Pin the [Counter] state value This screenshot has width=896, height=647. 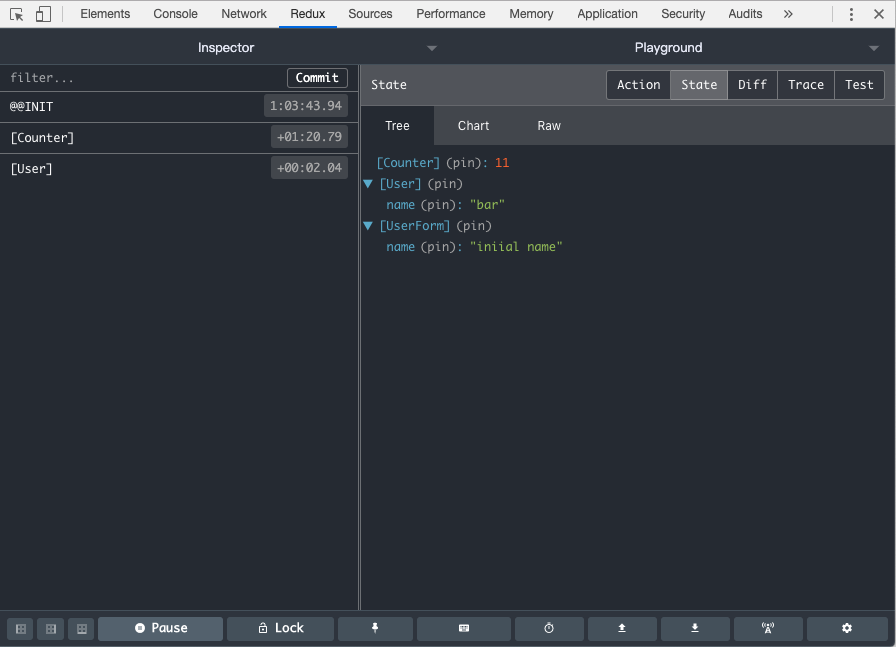[463, 163]
